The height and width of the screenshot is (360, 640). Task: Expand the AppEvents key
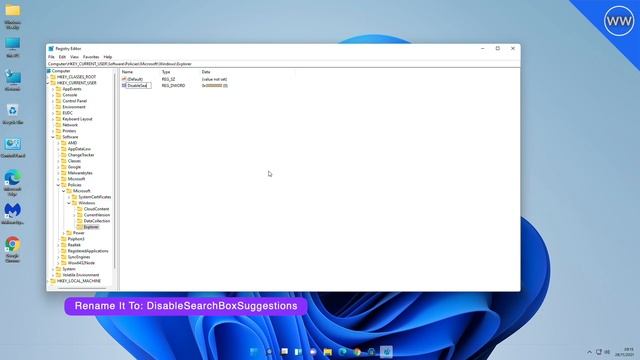(53, 89)
